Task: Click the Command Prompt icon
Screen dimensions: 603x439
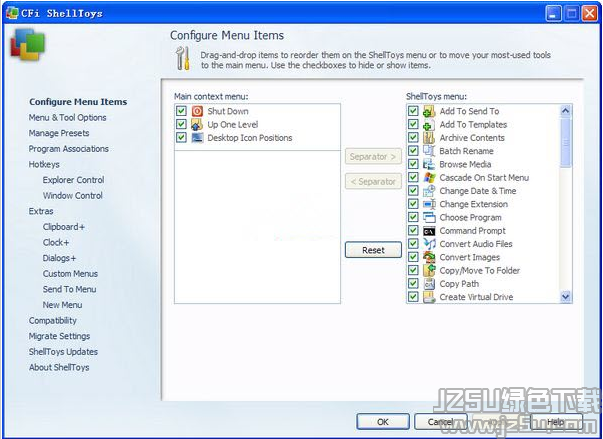Action: pos(429,231)
